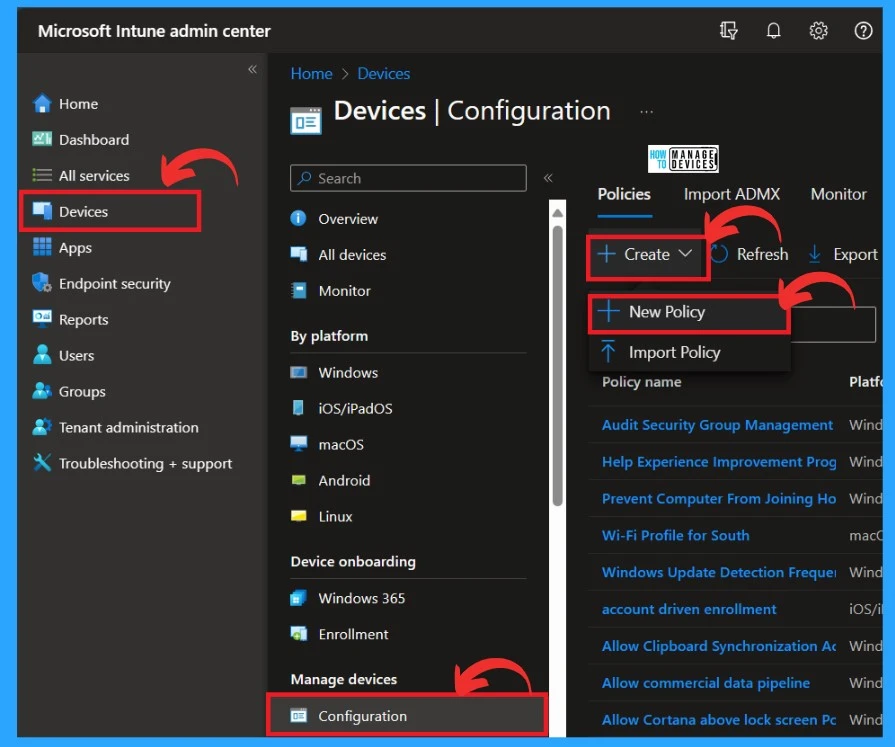Click the Devices breadcrumb link
Viewport: 895px width, 747px height.
[x=384, y=74]
